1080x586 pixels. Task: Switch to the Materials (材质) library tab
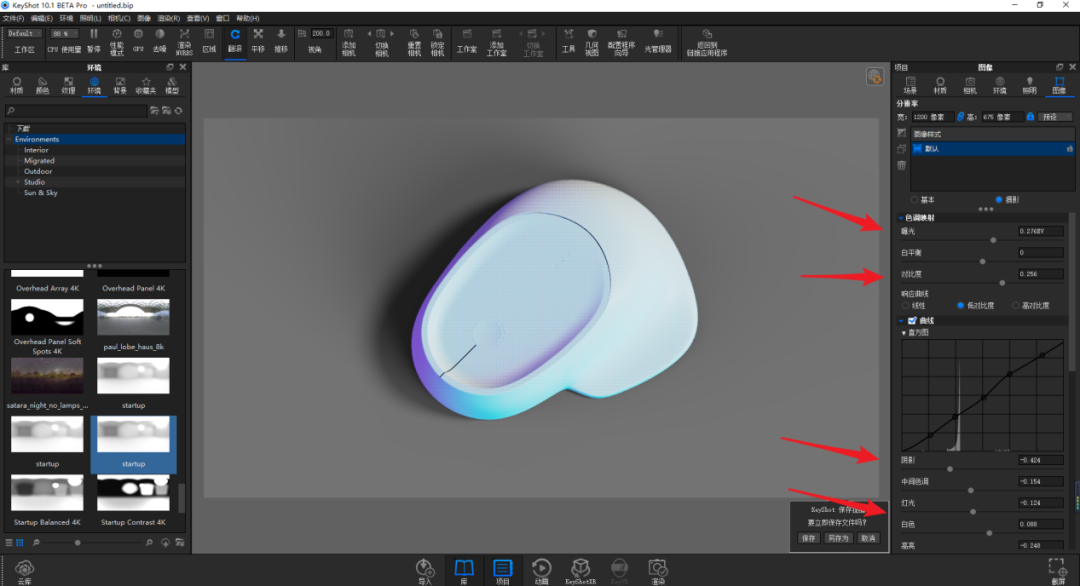click(17, 85)
